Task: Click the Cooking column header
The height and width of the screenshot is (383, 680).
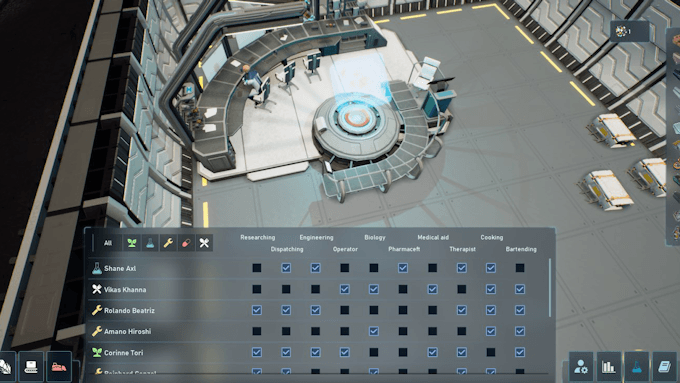Action: 491,237
